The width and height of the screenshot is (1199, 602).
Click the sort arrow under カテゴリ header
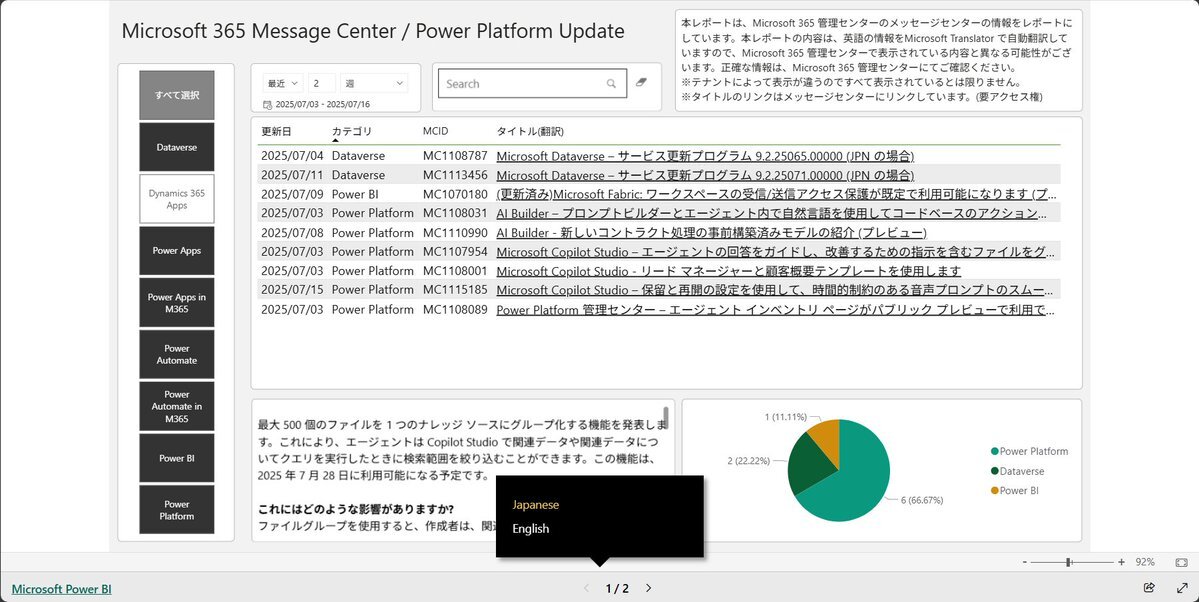pos(335,141)
